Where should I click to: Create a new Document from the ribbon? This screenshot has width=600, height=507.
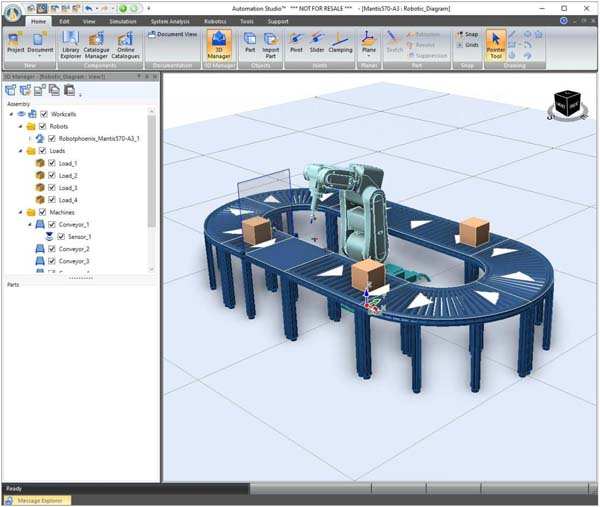(x=40, y=42)
